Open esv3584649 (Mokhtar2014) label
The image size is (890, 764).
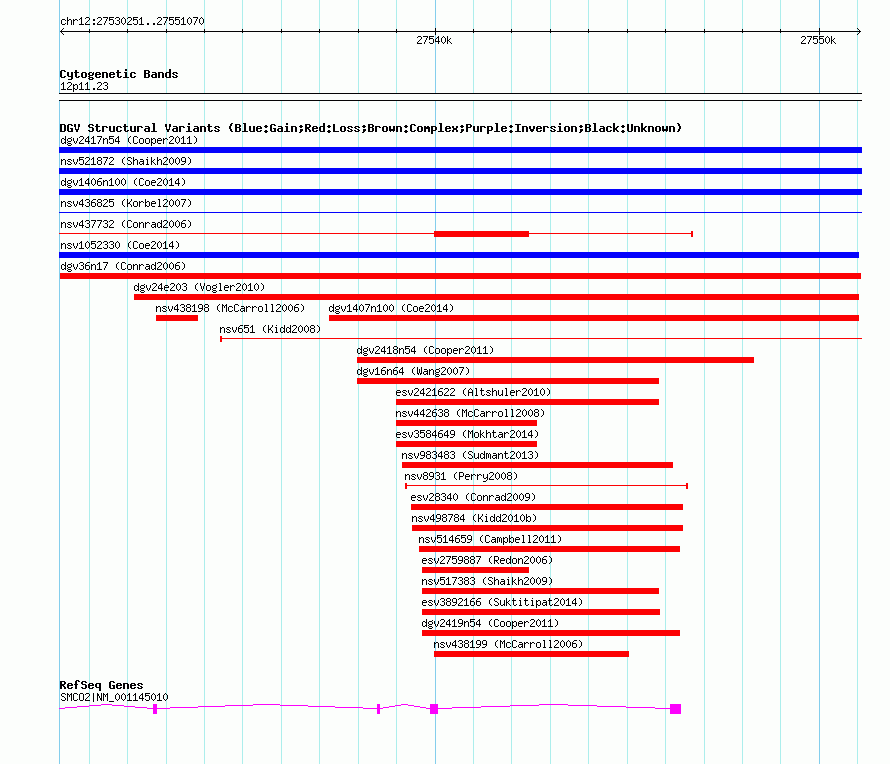pyautogui.click(x=467, y=434)
